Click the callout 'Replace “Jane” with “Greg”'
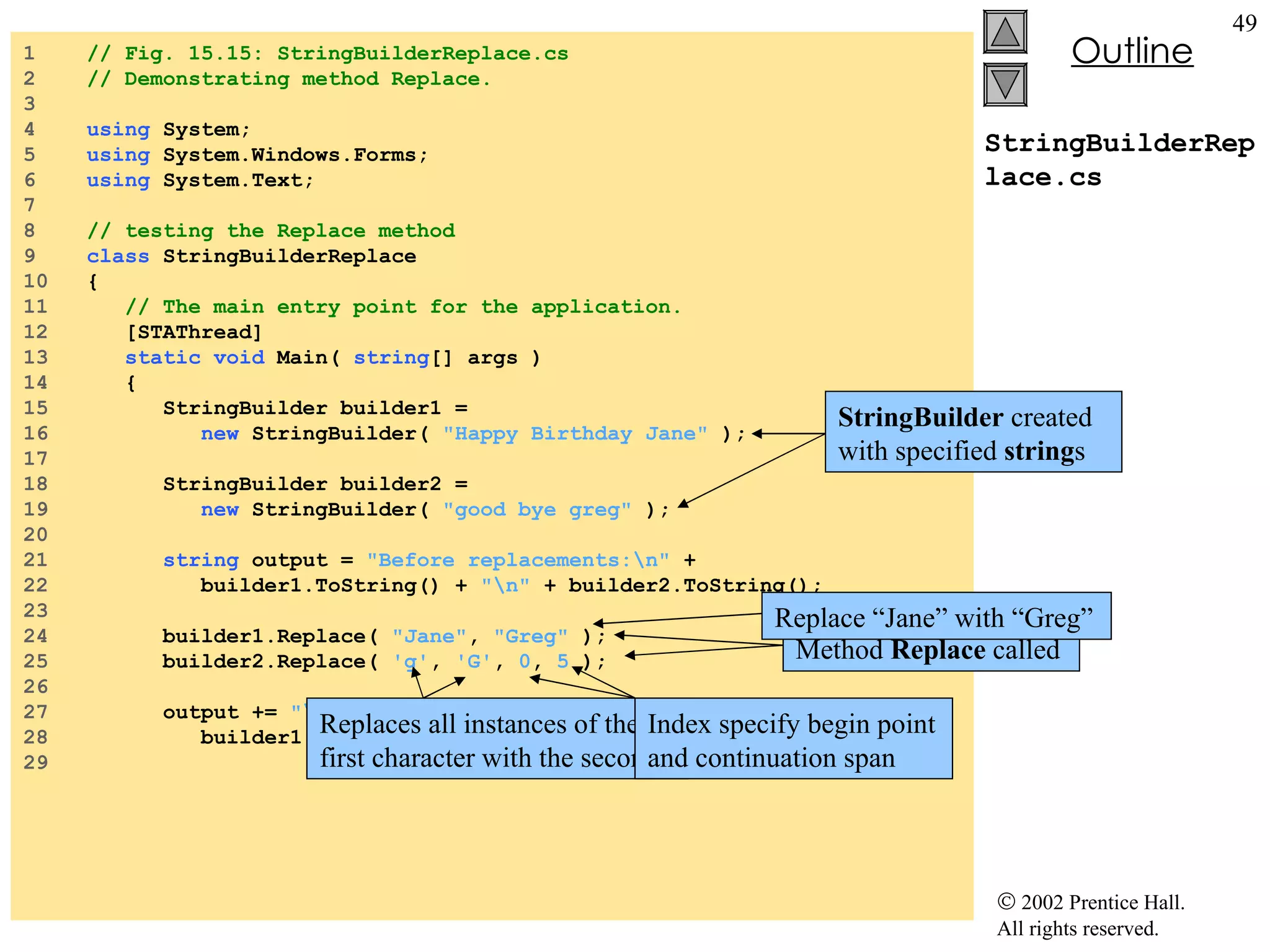The width and height of the screenshot is (1270, 952). (x=936, y=616)
